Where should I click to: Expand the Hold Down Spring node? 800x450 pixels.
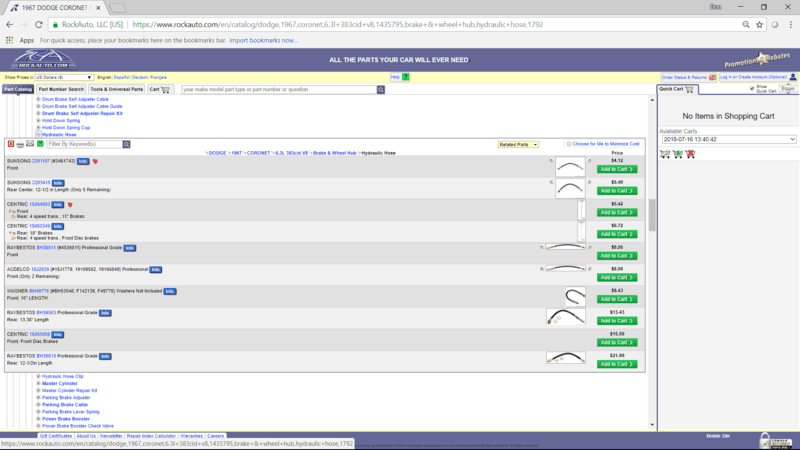tap(38, 120)
